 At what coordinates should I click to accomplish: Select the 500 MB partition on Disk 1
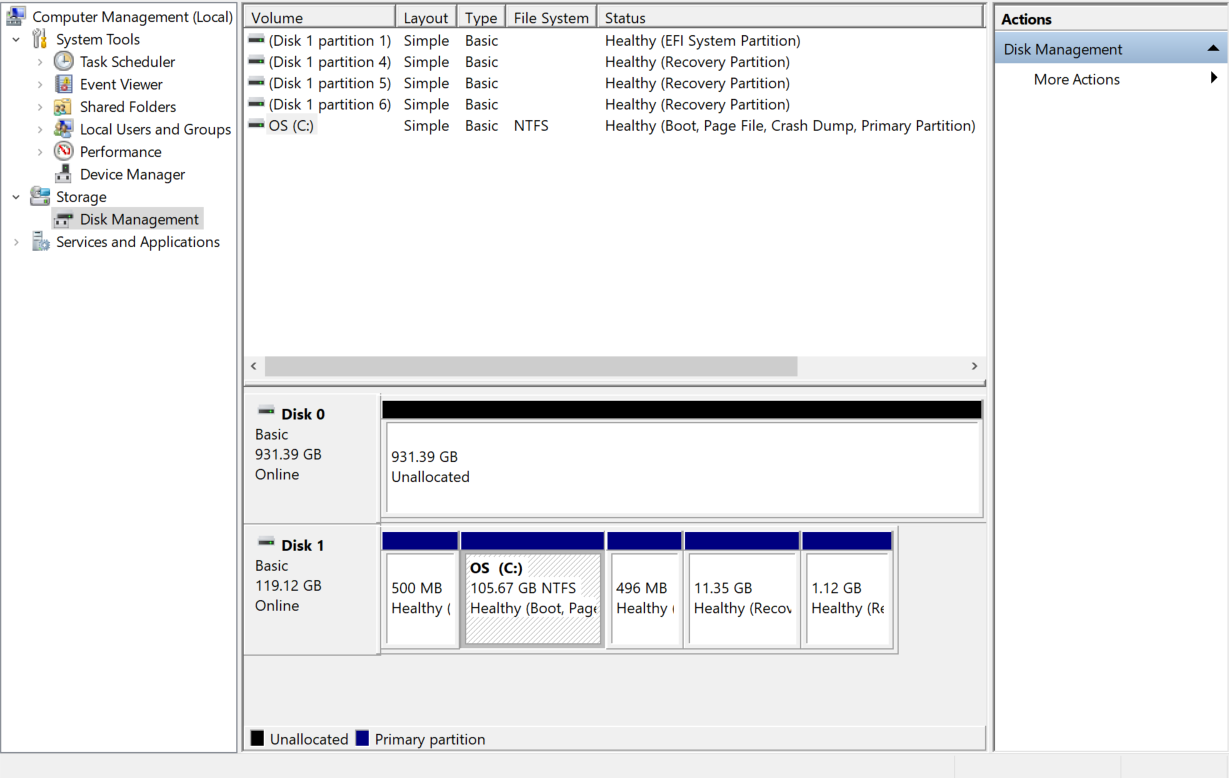[x=420, y=598]
